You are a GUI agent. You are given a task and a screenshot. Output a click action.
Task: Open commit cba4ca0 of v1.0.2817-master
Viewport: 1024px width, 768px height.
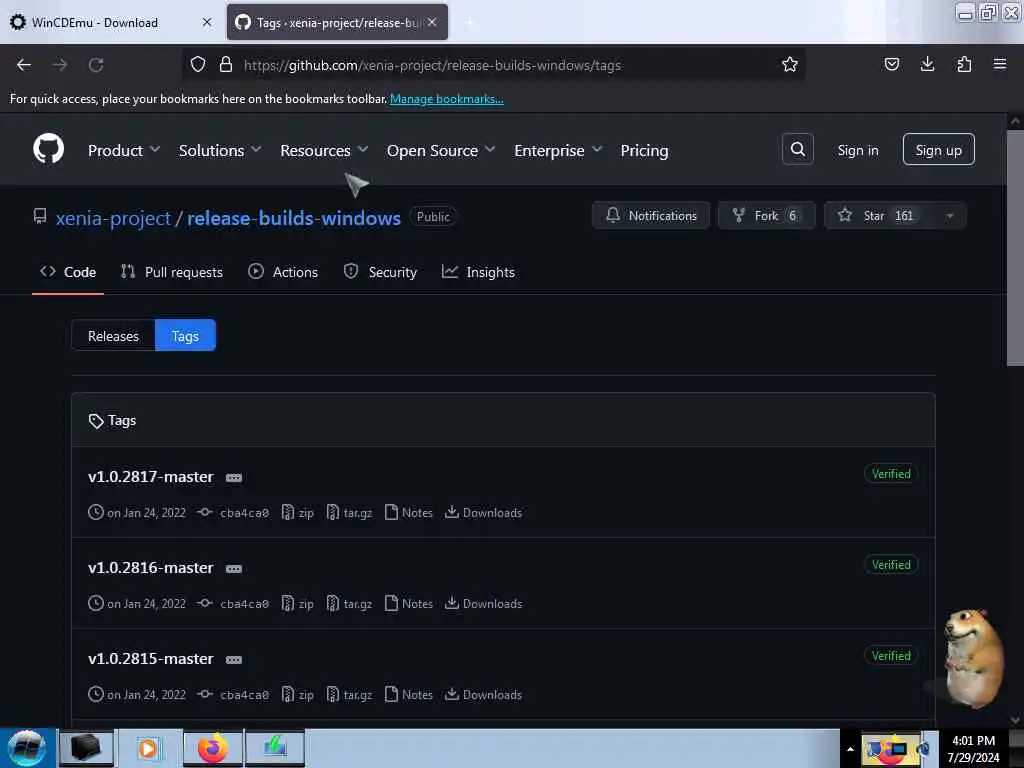tap(233, 513)
